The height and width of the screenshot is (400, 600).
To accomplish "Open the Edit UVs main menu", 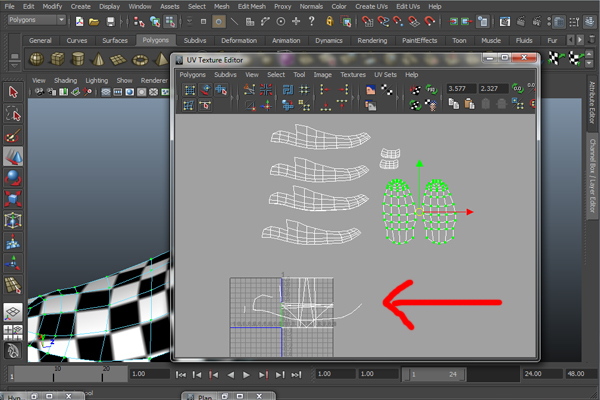I will [408, 7].
